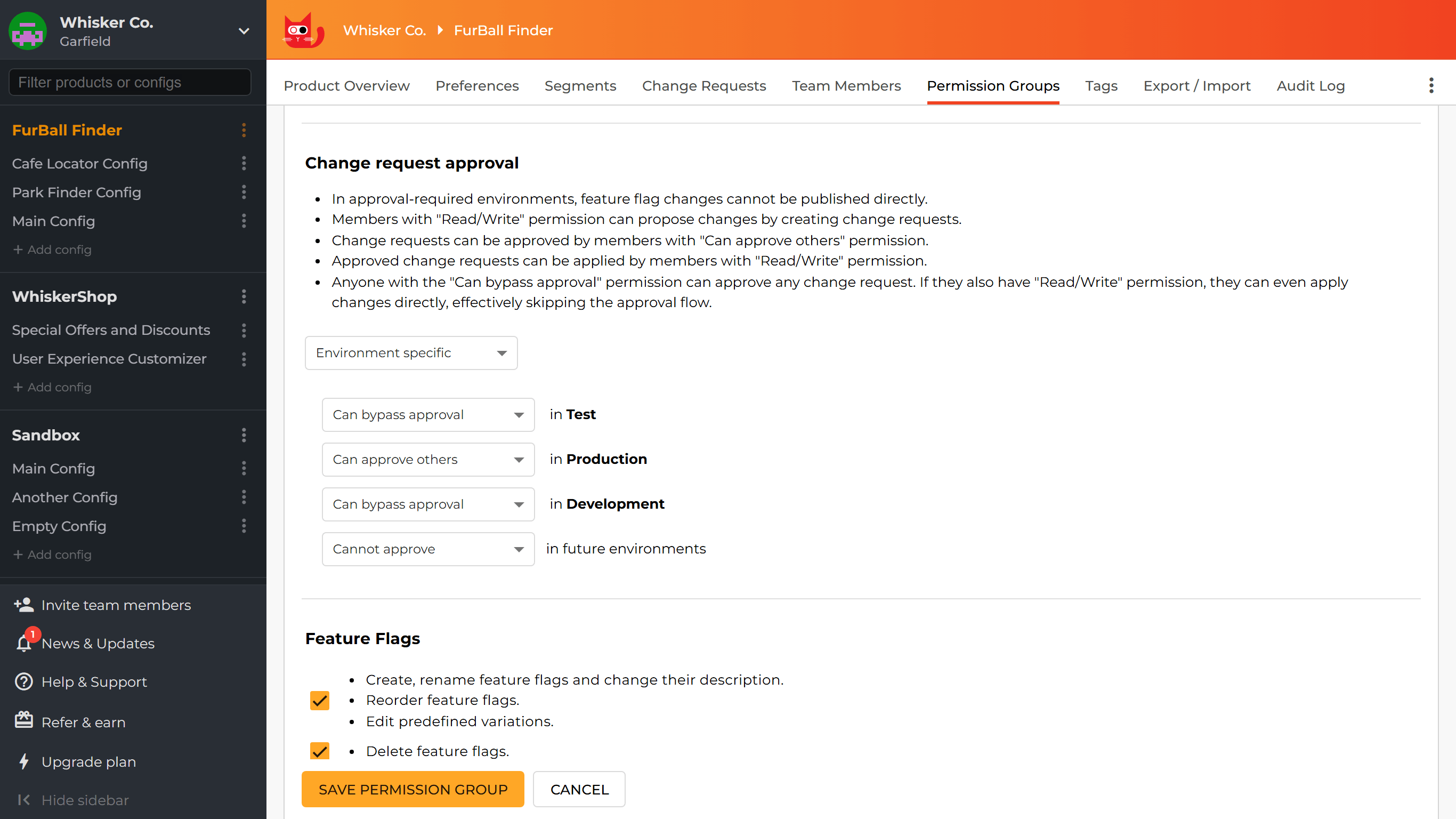Viewport: 1456px width, 819px height.
Task: Open kebab menu for Cafe Locator Config
Action: point(244,164)
